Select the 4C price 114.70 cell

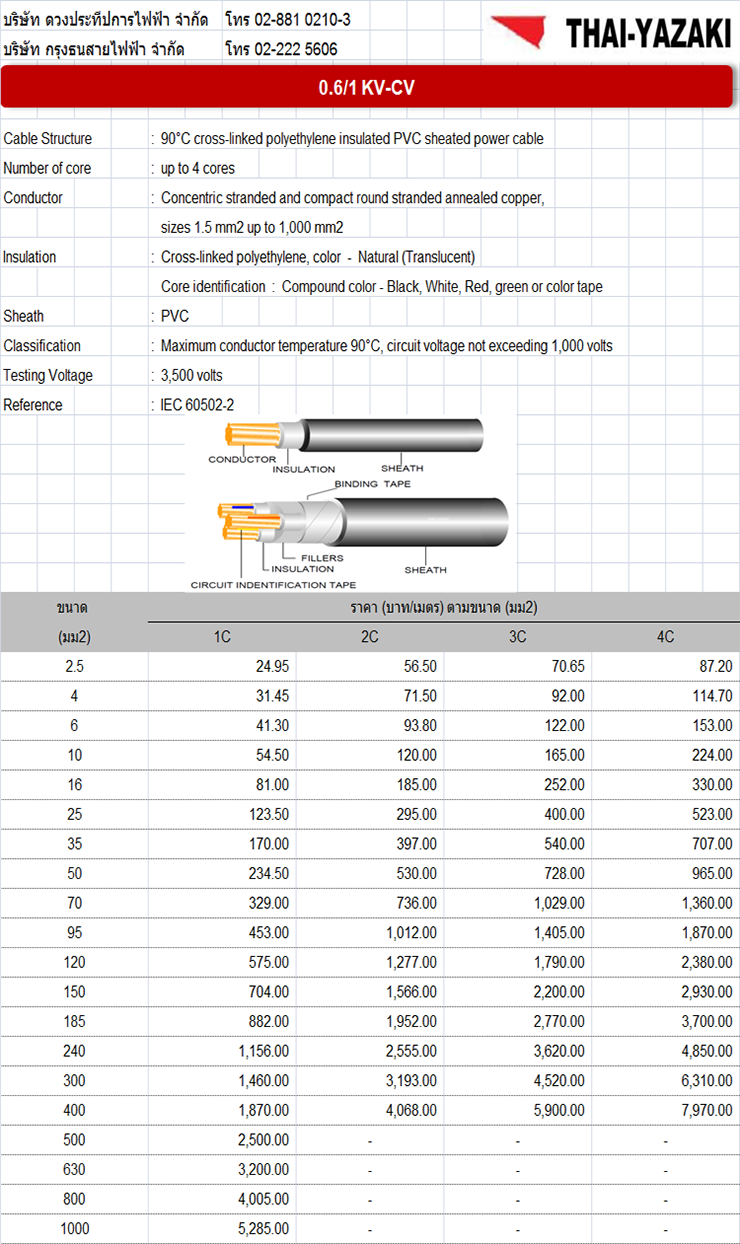666,696
